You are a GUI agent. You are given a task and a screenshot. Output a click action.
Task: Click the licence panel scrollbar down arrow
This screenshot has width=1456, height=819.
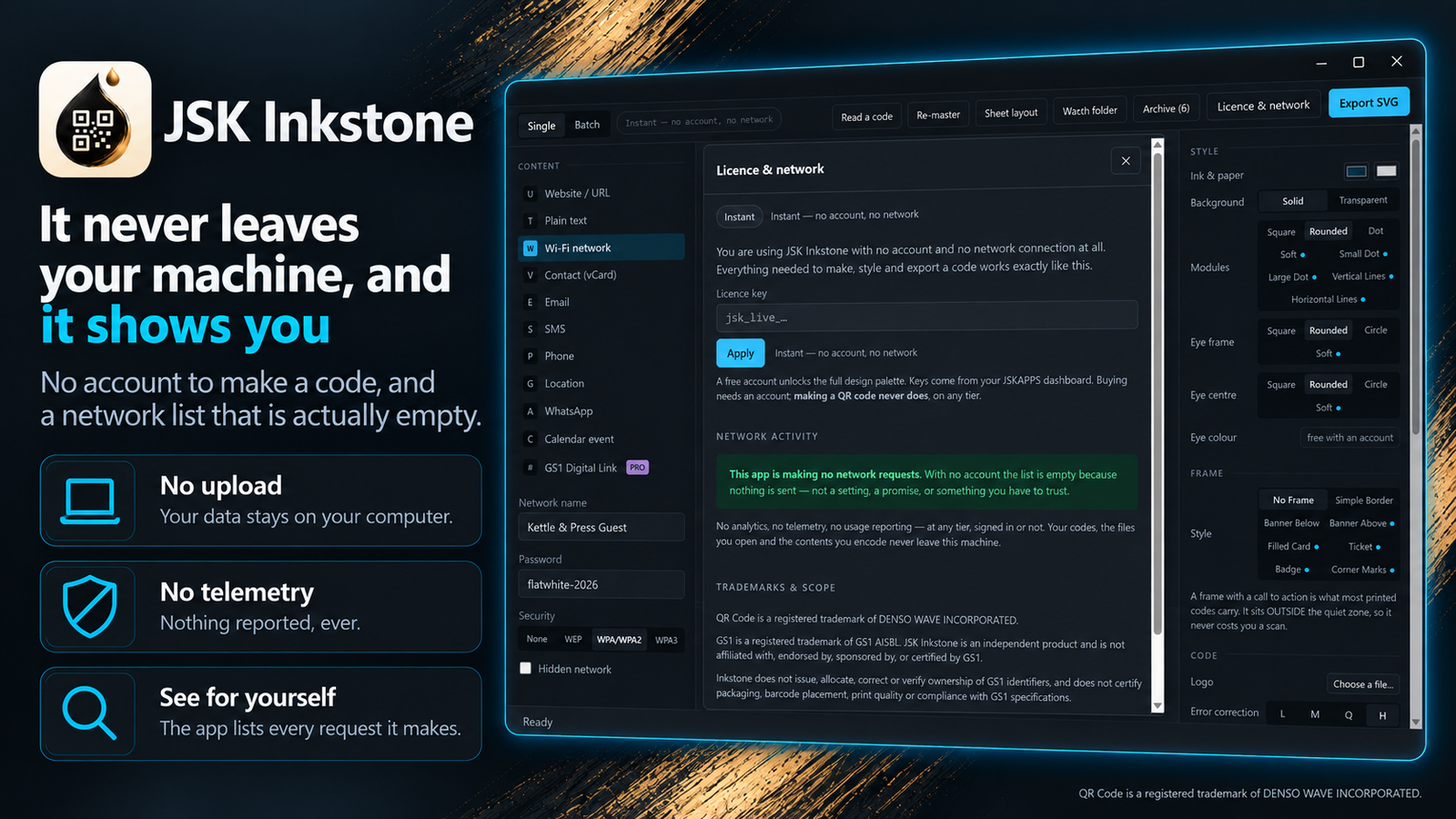[x=1158, y=705]
